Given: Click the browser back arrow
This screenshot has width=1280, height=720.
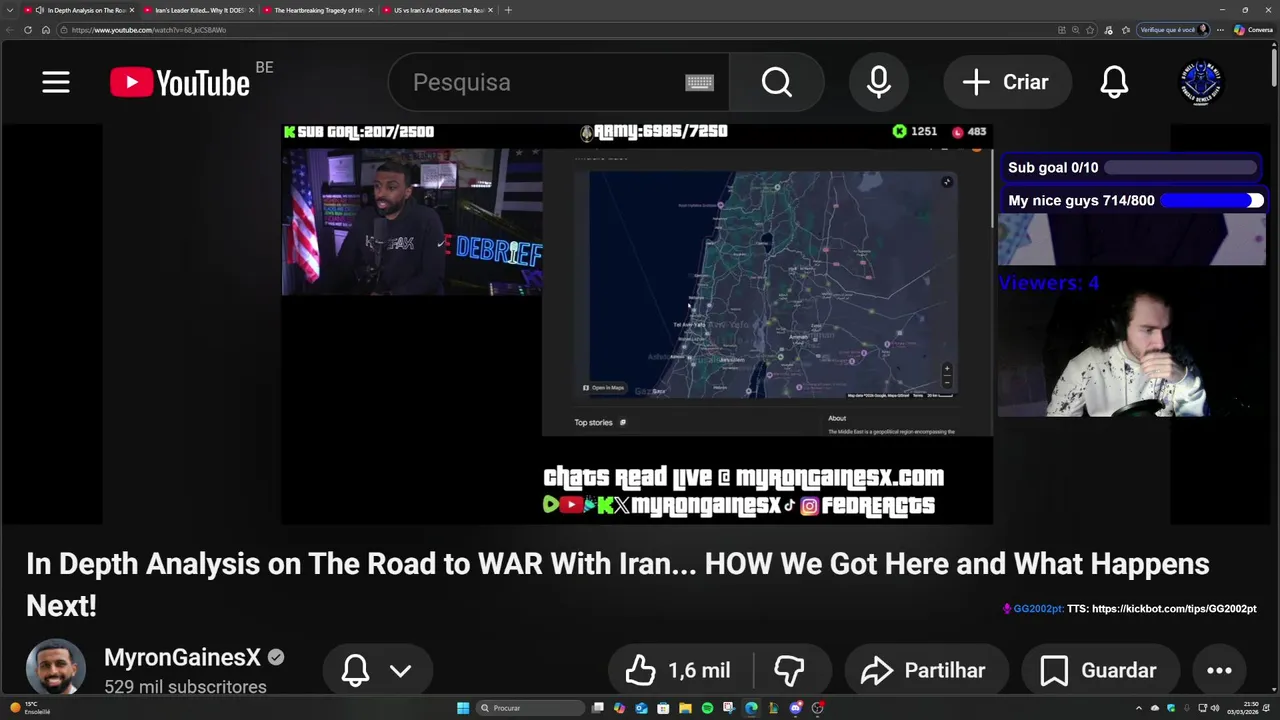Looking at the screenshot, I should (10, 30).
